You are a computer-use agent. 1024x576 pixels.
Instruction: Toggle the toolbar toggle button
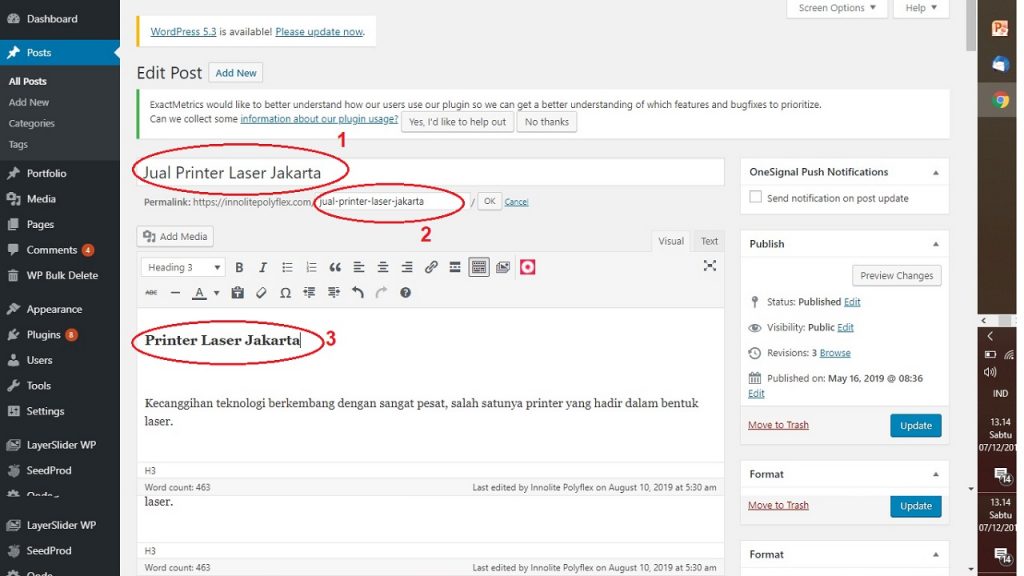click(x=479, y=267)
